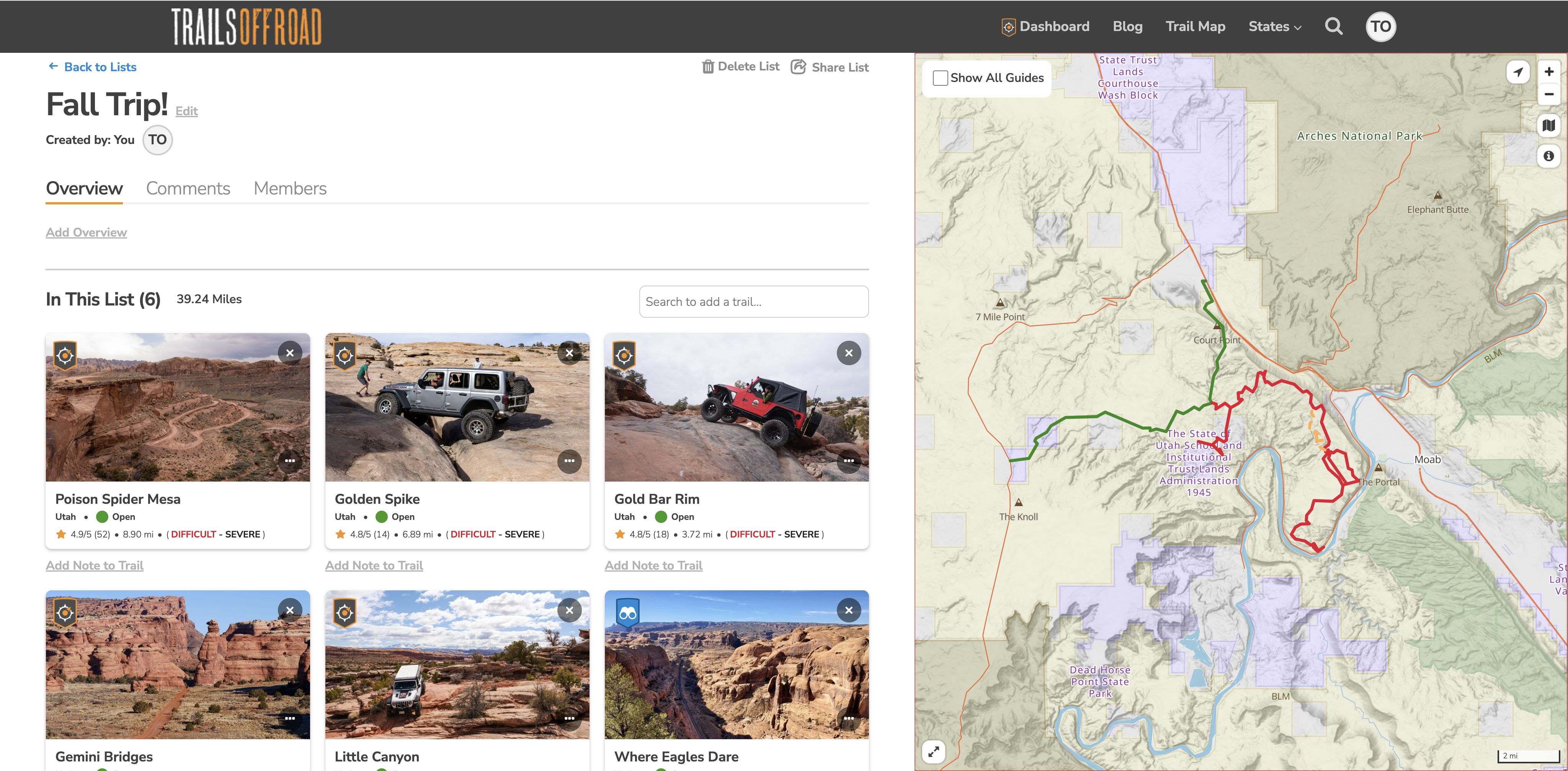Screen dimensions: 1568x771
Task: Click the Add Overview link
Action: click(87, 232)
